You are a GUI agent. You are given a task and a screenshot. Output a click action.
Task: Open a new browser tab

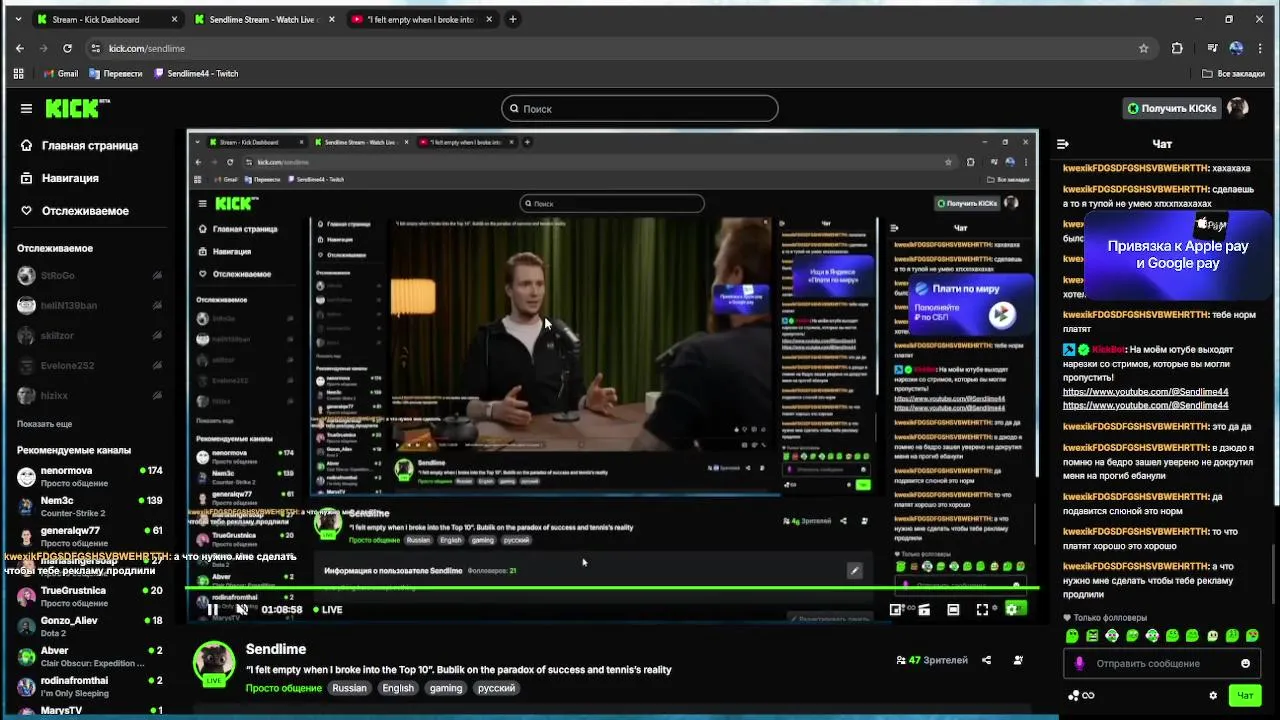(x=513, y=19)
